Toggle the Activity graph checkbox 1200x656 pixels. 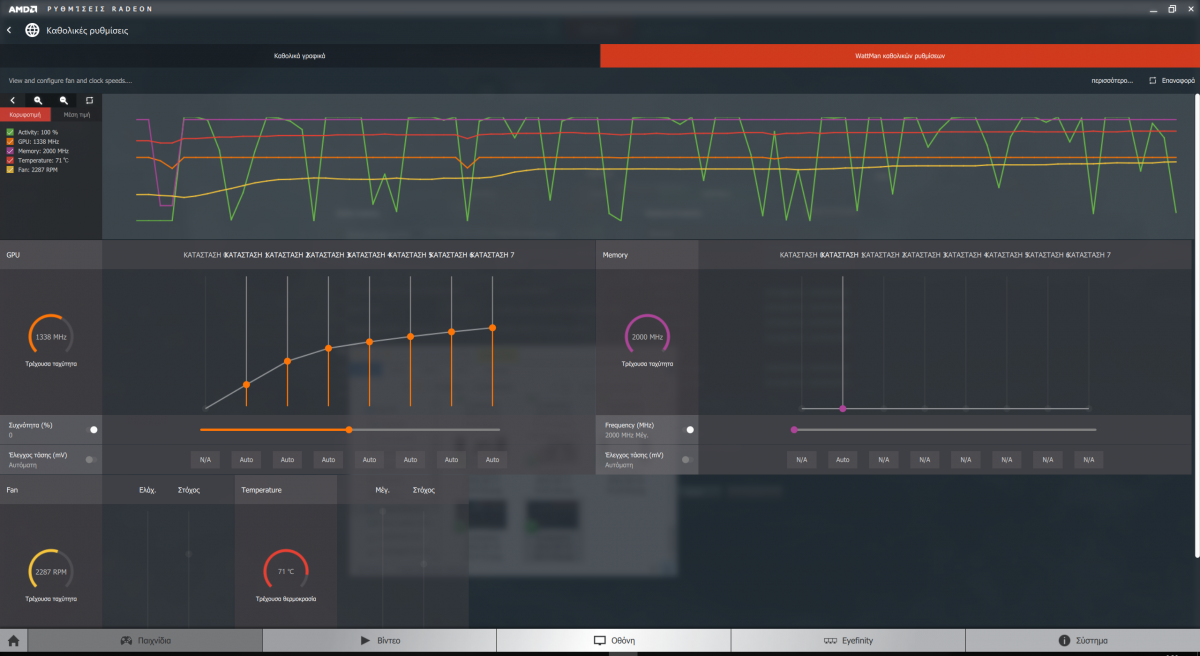pos(10,132)
